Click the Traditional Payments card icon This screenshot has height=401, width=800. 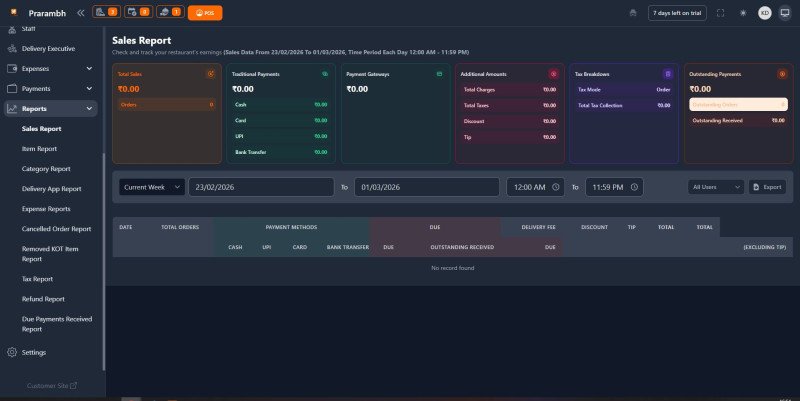point(325,74)
